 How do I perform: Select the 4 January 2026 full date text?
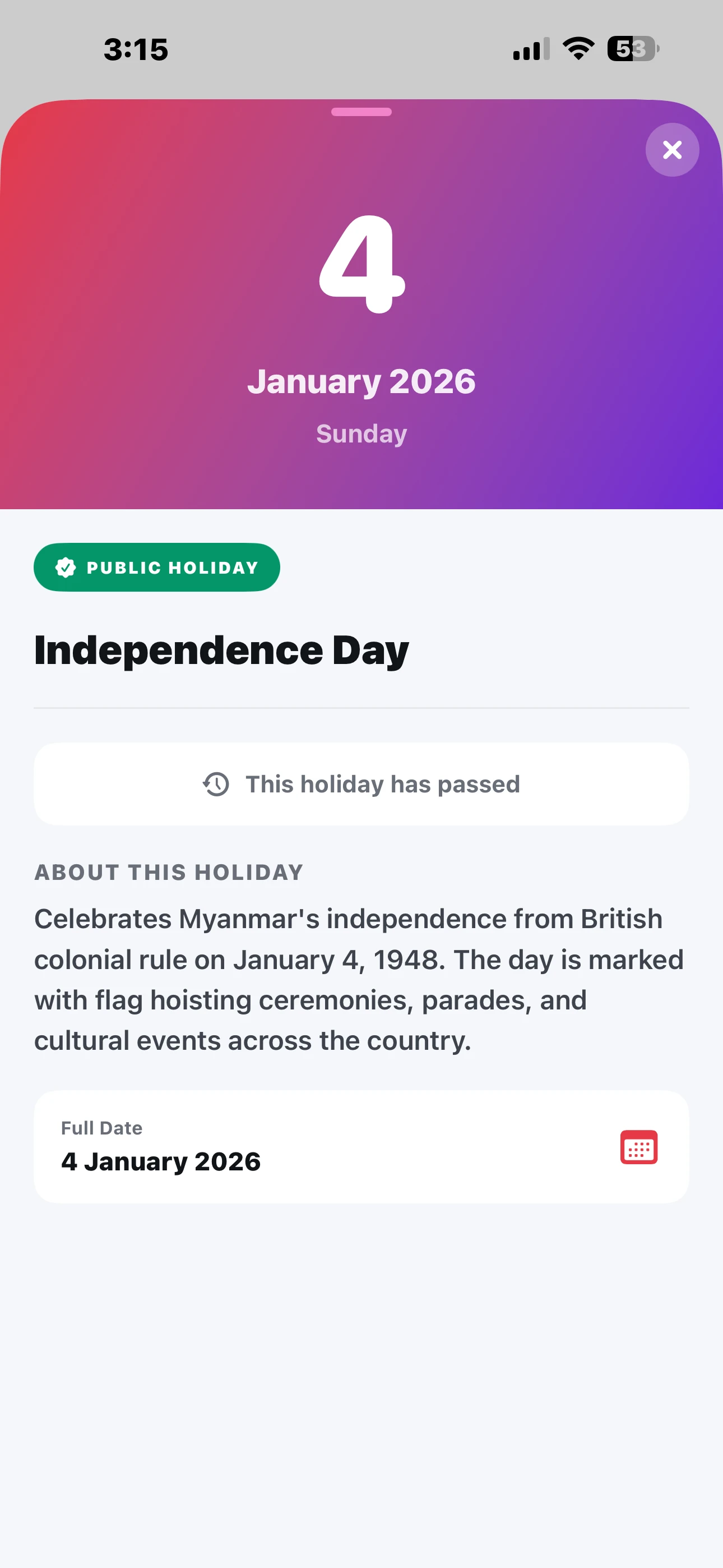point(161,1161)
